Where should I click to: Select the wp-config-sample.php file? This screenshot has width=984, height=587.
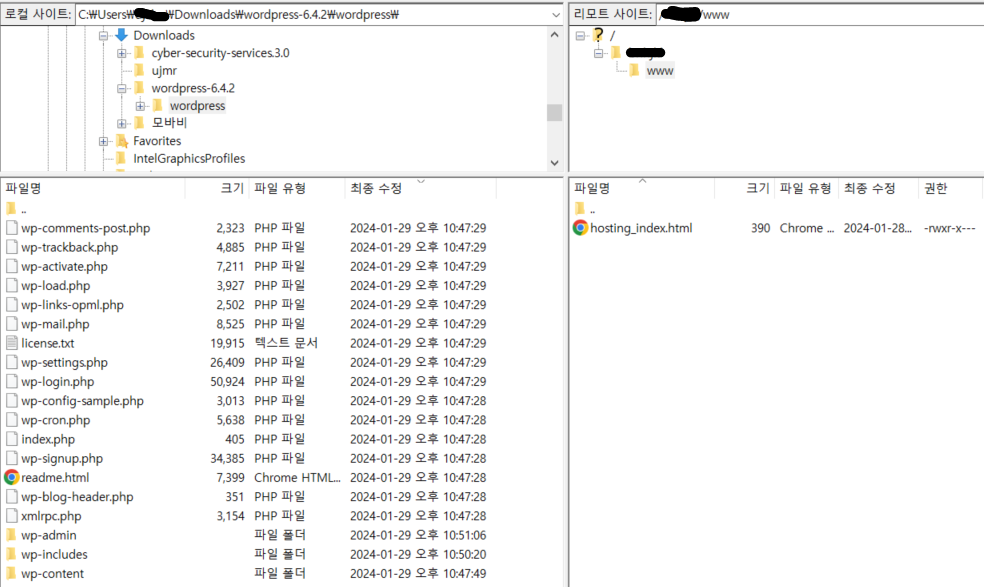click(x=76, y=400)
